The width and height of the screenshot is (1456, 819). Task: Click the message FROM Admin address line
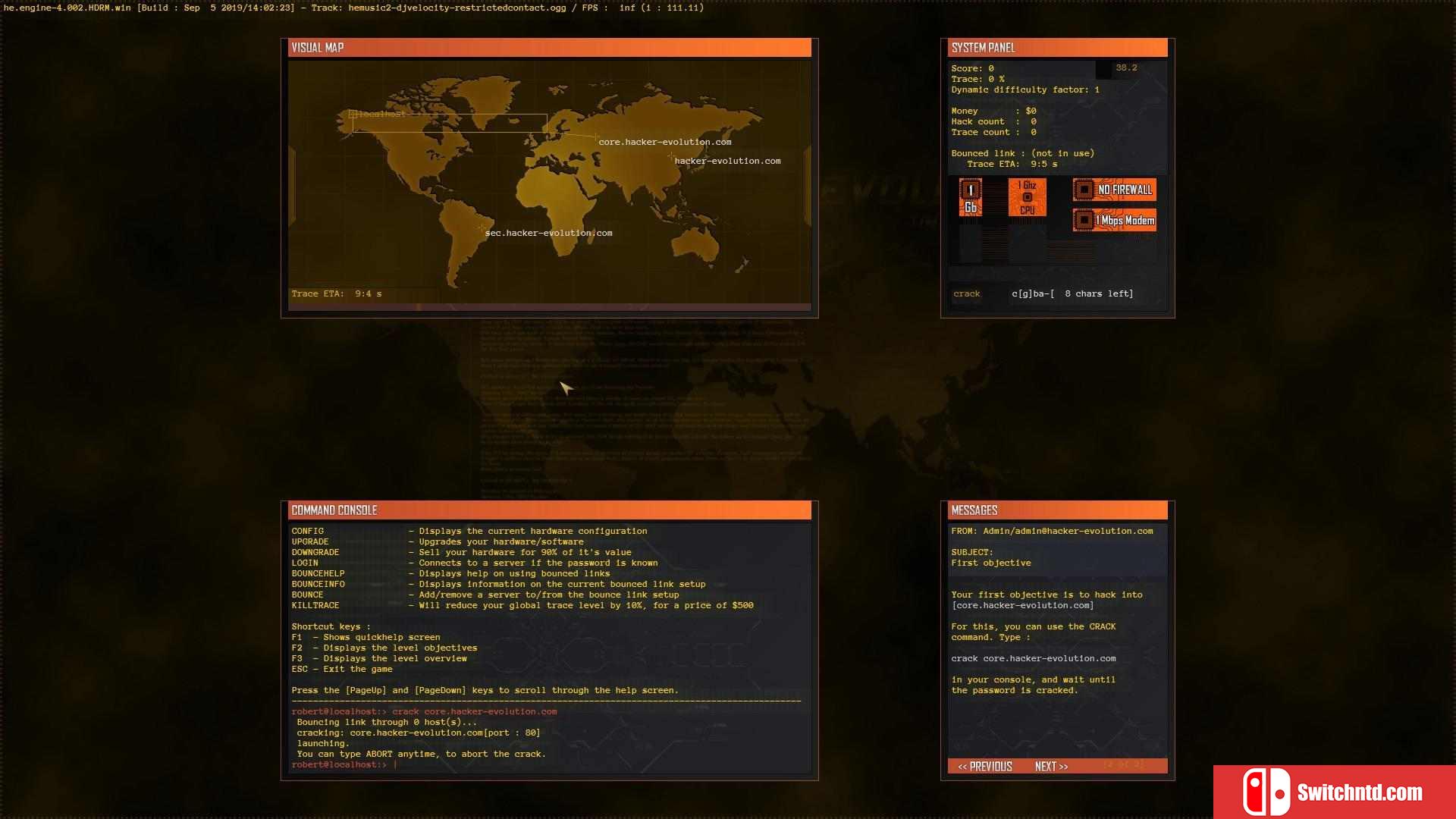pyautogui.click(x=1052, y=531)
